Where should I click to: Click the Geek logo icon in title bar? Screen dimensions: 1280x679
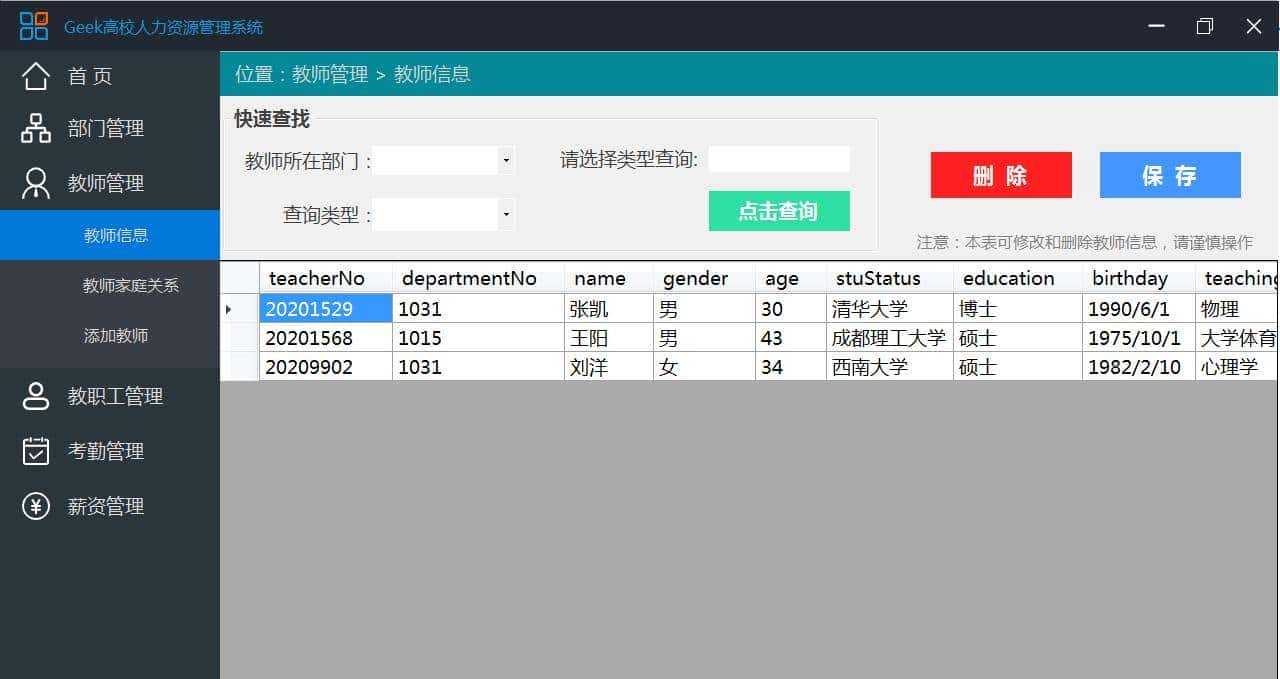pos(32,25)
